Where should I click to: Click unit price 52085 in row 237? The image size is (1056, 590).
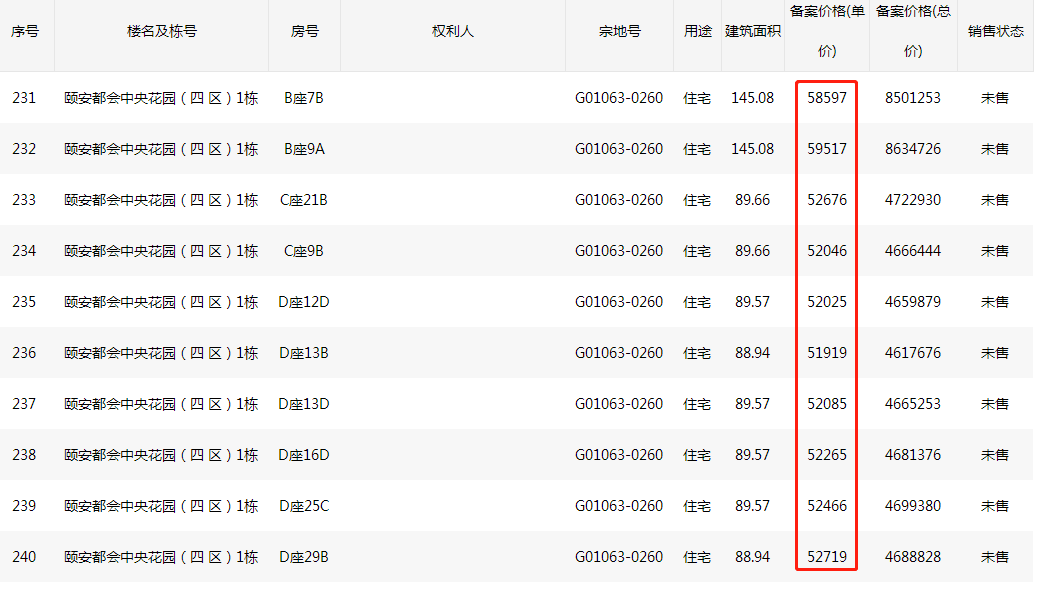[x=827, y=404]
